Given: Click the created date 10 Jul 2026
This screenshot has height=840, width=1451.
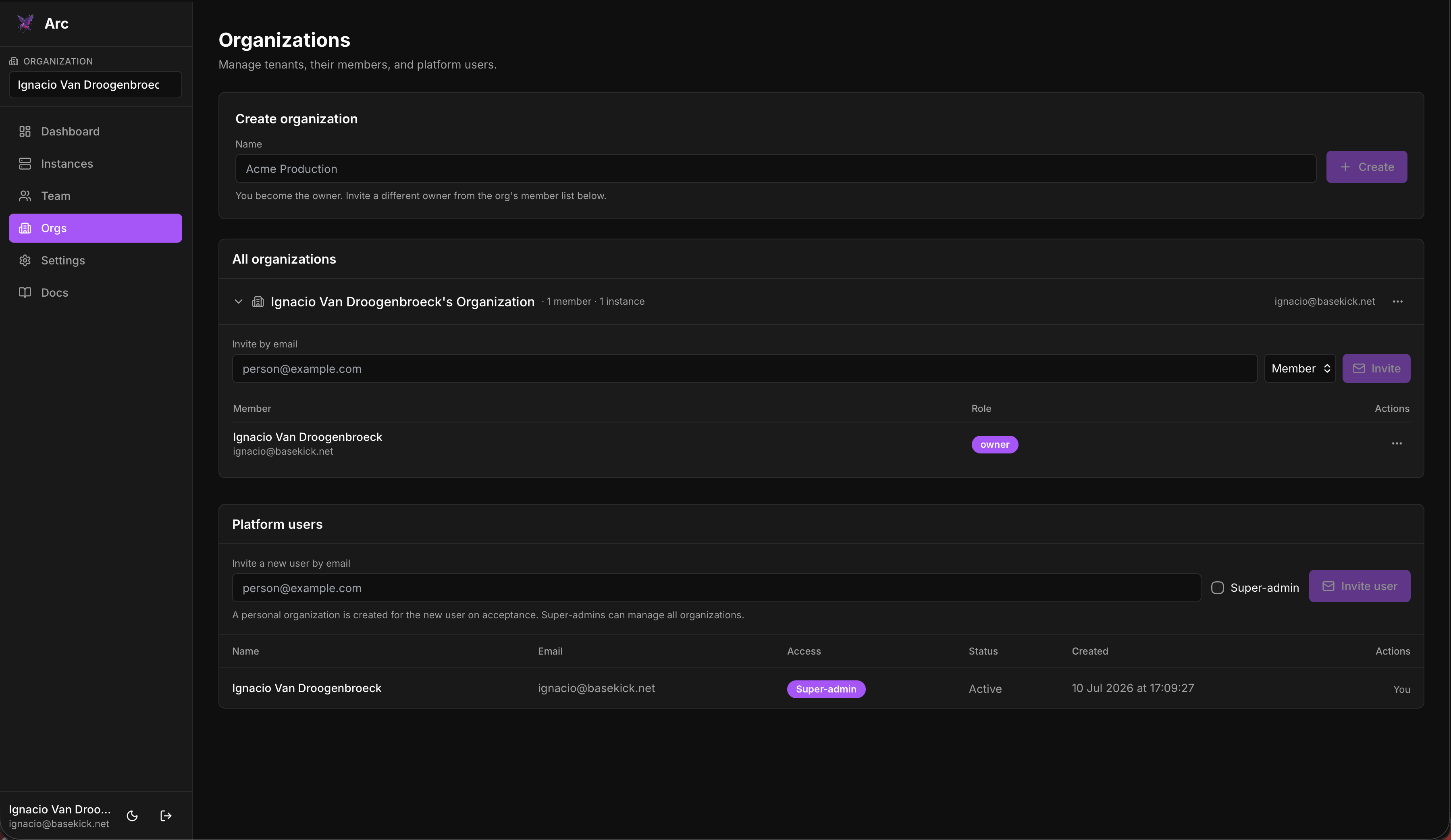Looking at the screenshot, I should click(1133, 688).
